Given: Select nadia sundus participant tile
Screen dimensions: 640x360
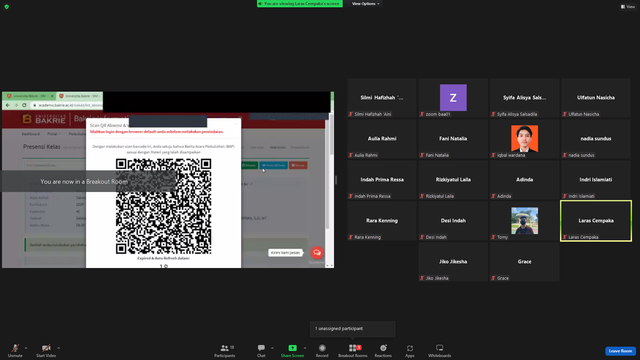Looking at the screenshot, I should coord(596,139).
